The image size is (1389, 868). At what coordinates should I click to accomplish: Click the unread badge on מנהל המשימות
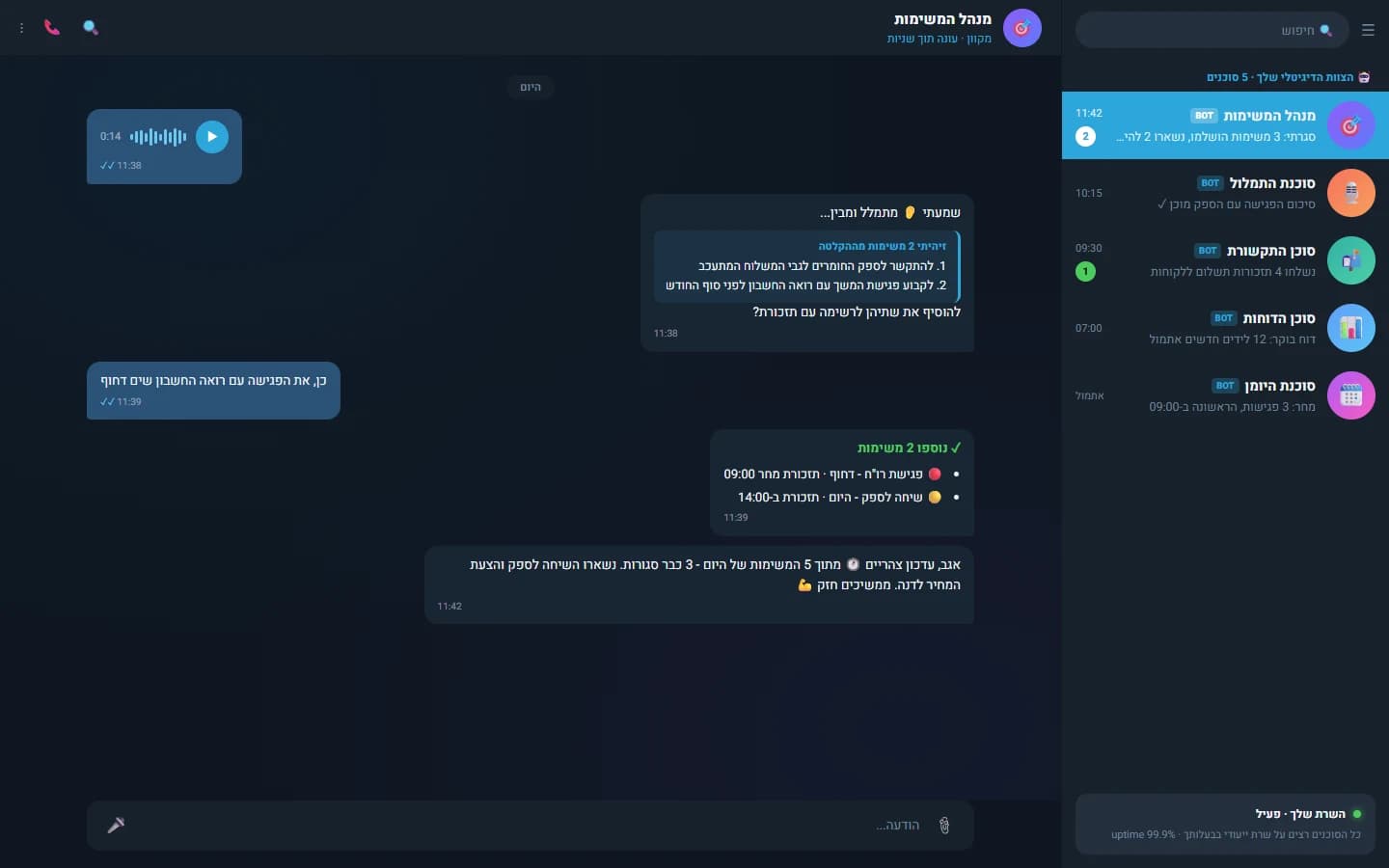1085,136
